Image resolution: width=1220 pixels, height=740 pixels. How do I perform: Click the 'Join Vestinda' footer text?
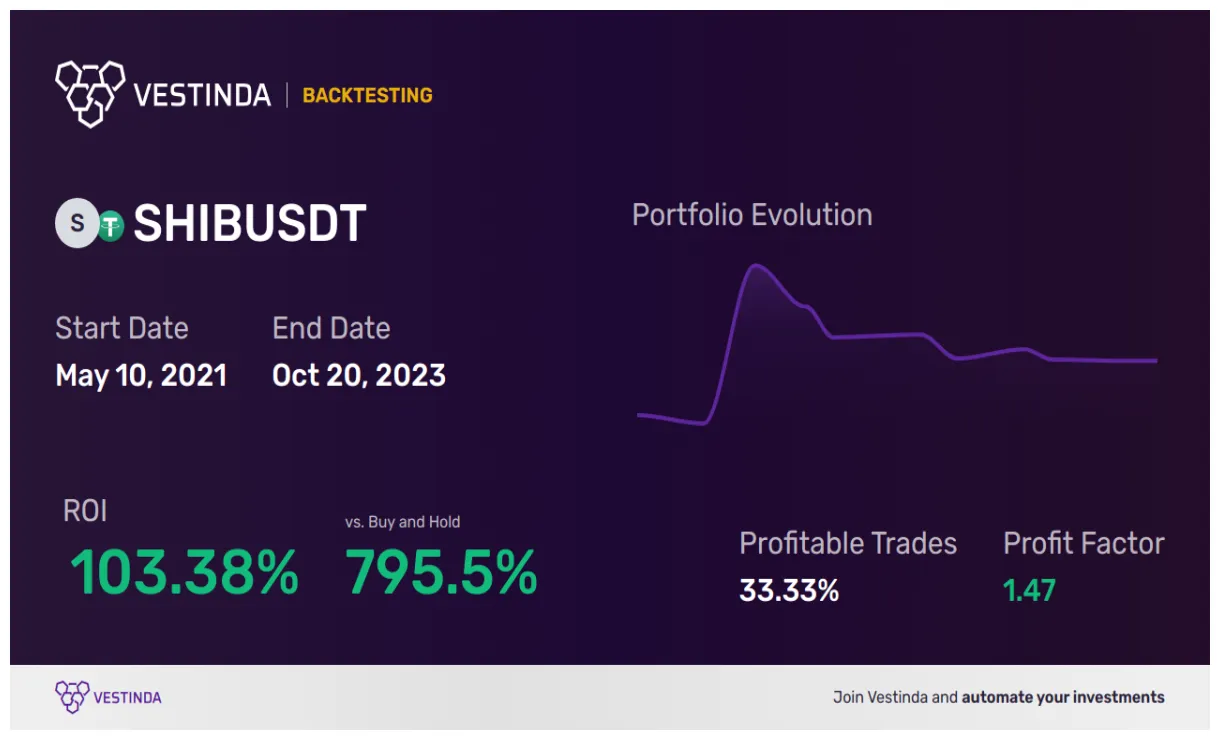pyautogui.click(x=880, y=697)
